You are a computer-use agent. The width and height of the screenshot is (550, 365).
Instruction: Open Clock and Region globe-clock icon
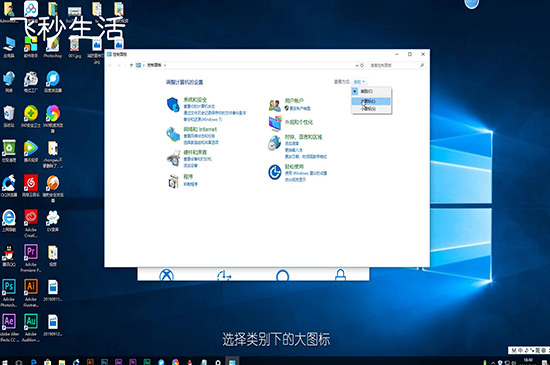(x=275, y=143)
